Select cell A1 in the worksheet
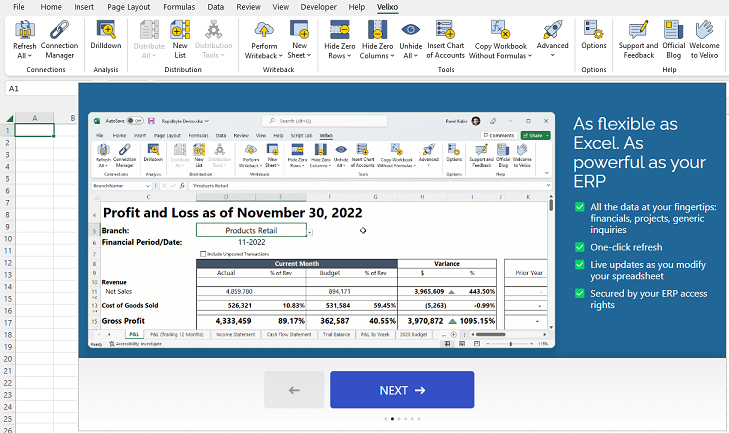729x433 pixels. (34, 130)
